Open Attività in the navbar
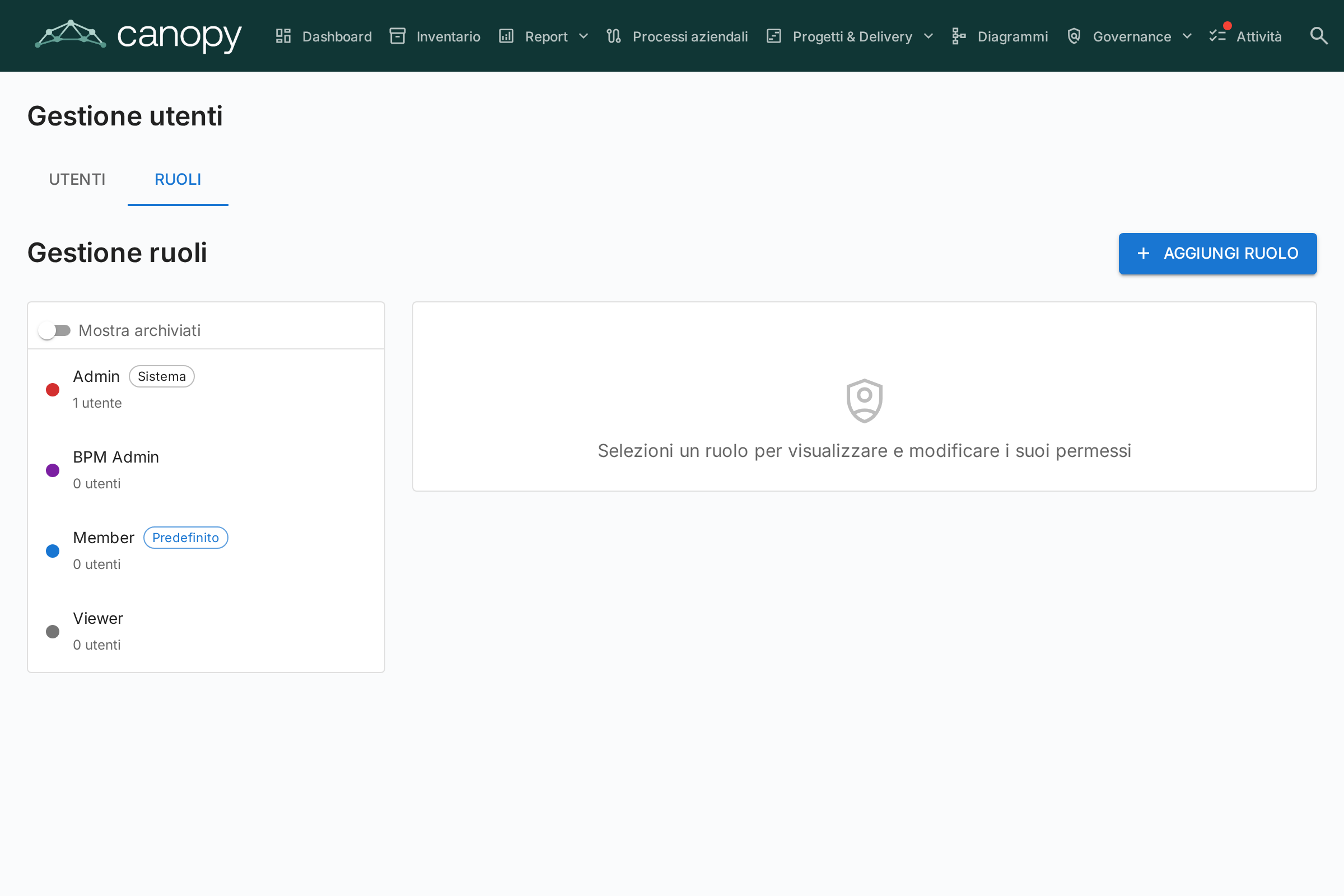Viewport: 1344px width, 896px height. [1247, 36]
